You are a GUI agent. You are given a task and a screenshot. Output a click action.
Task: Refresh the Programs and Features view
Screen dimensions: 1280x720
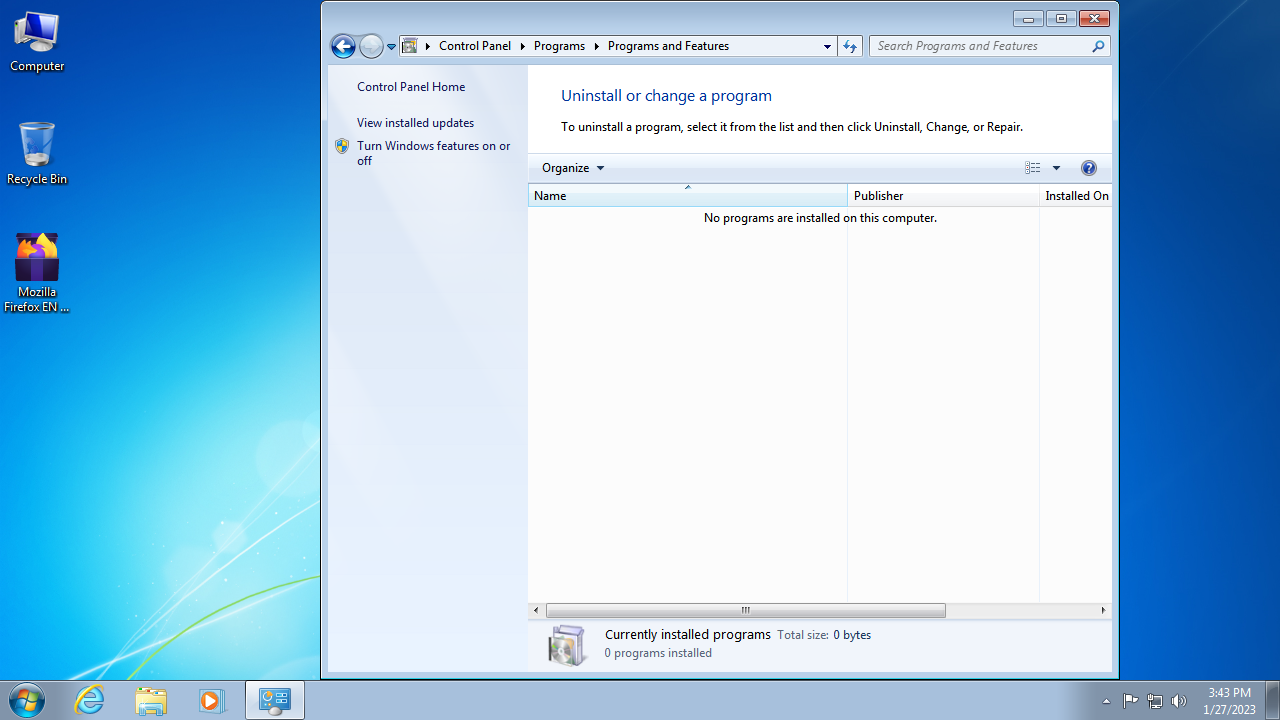click(850, 46)
